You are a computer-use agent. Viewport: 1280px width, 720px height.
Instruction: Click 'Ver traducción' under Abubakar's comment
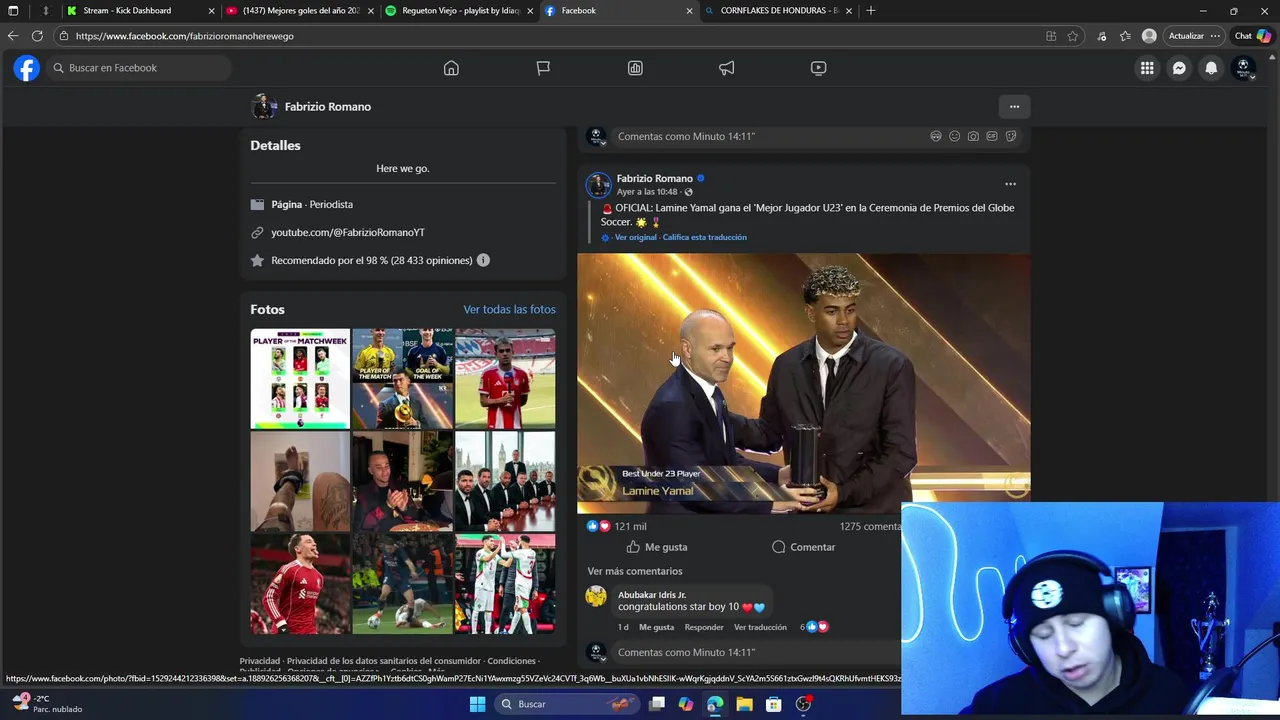760,627
